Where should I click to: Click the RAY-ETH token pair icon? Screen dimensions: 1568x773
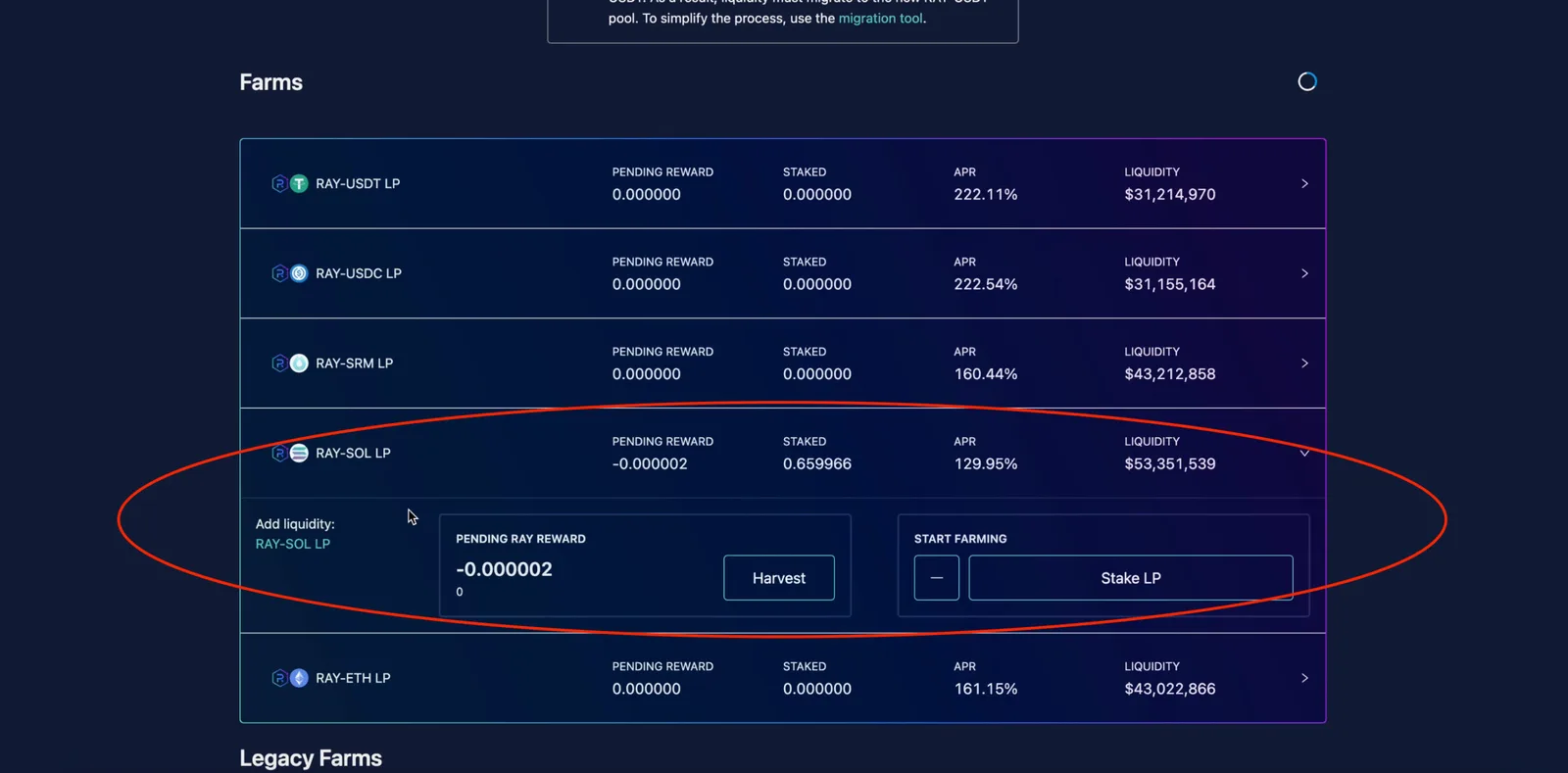point(290,678)
